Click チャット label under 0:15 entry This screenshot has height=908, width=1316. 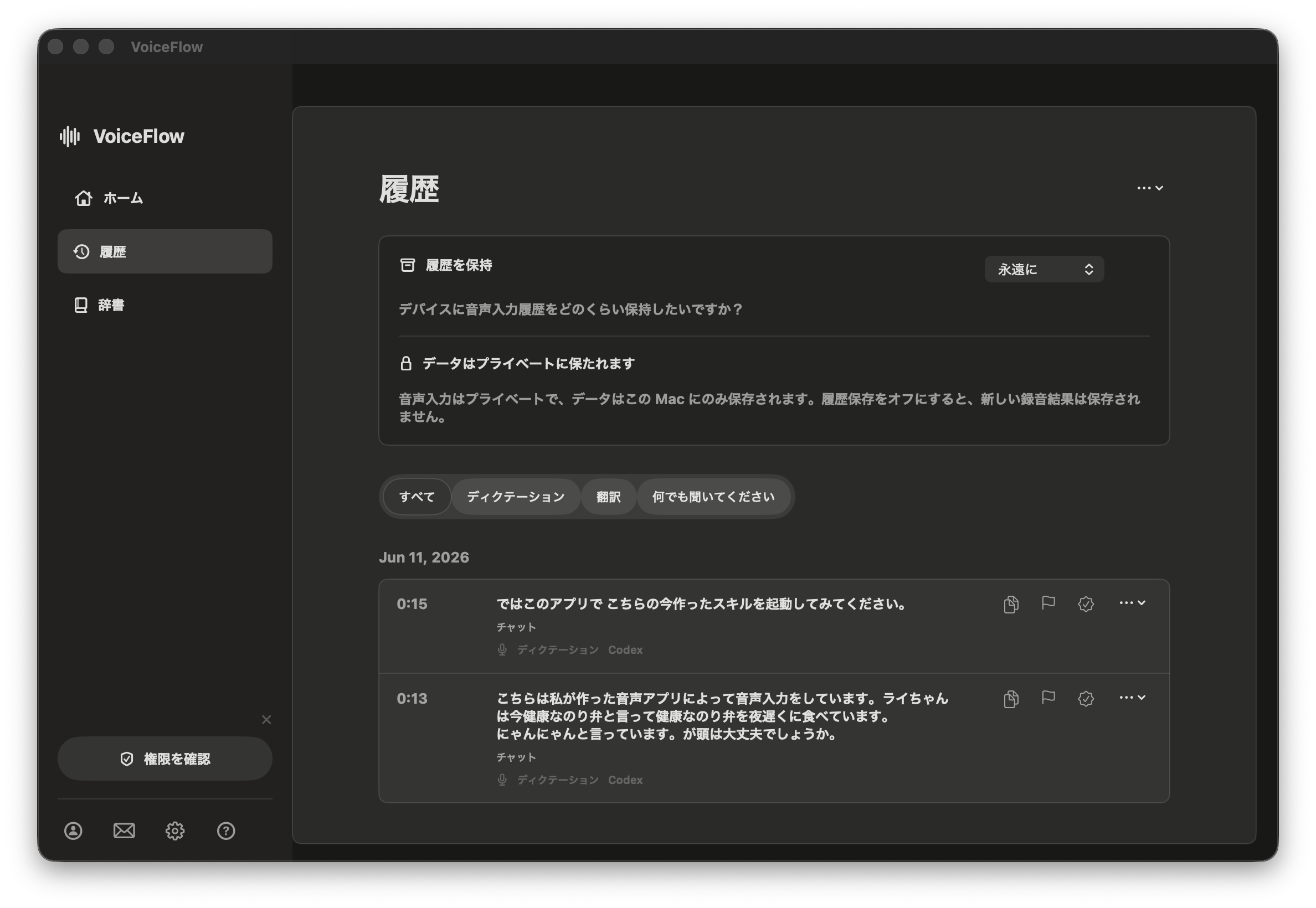(x=516, y=626)
